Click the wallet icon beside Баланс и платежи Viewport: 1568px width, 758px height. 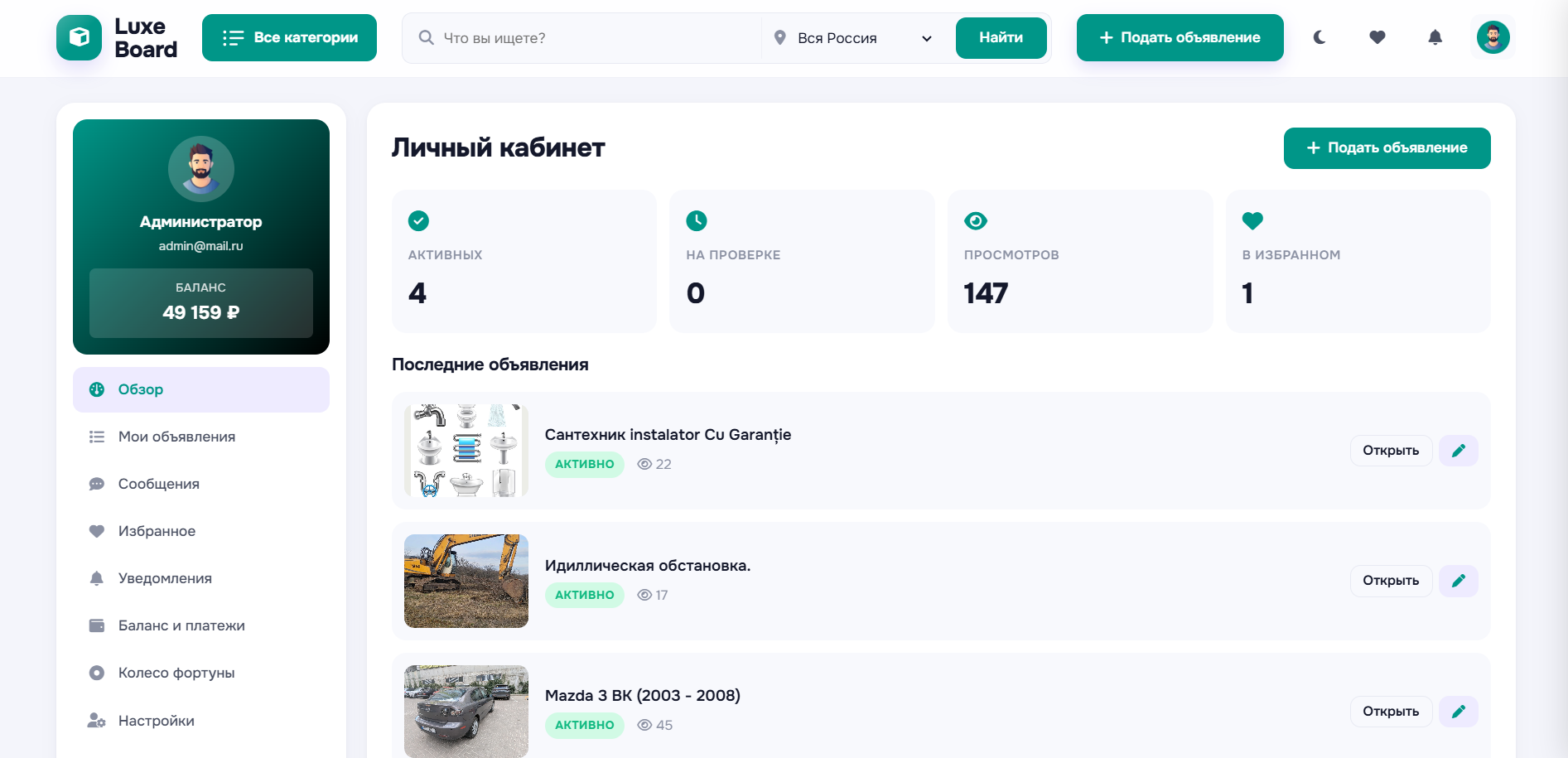click(x=97, y=625)
